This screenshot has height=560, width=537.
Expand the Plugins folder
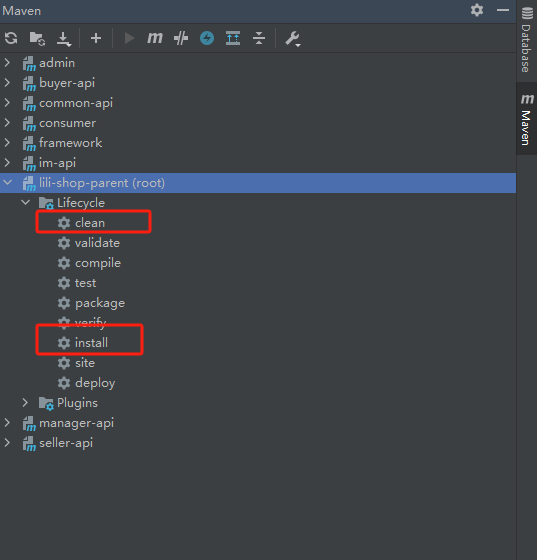click(25, 402)
